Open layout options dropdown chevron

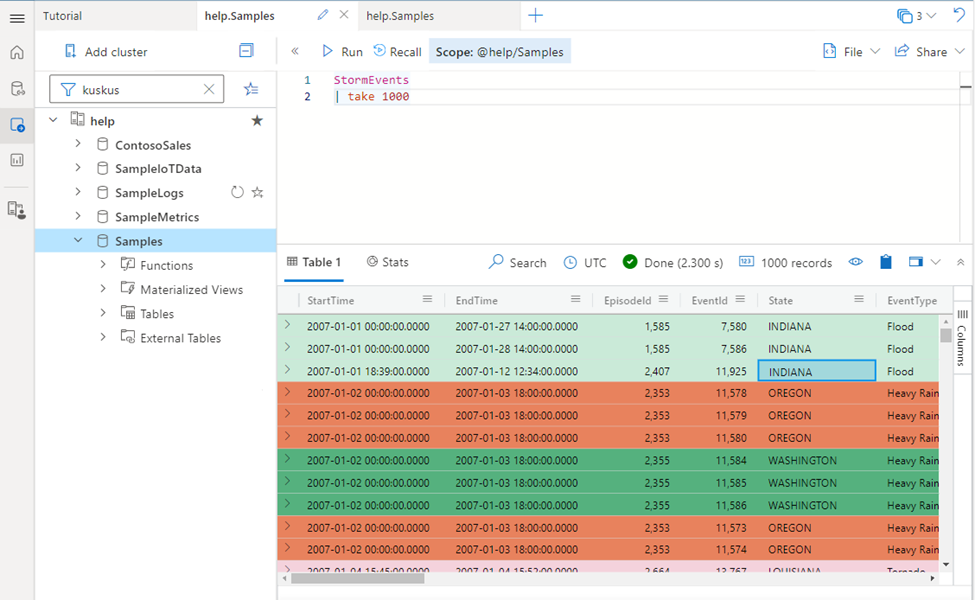pyautogui.click(x=935, y=262)
